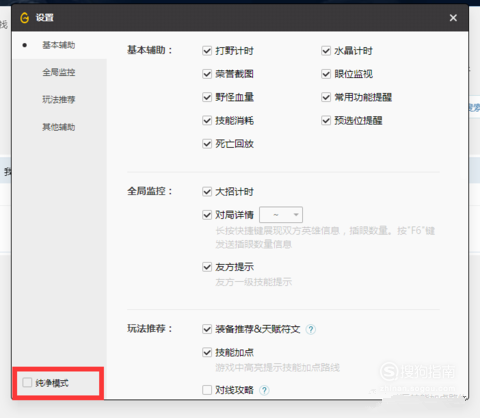
Task: Enable 对线攻略 checkbox
Action: pos(207,390)
